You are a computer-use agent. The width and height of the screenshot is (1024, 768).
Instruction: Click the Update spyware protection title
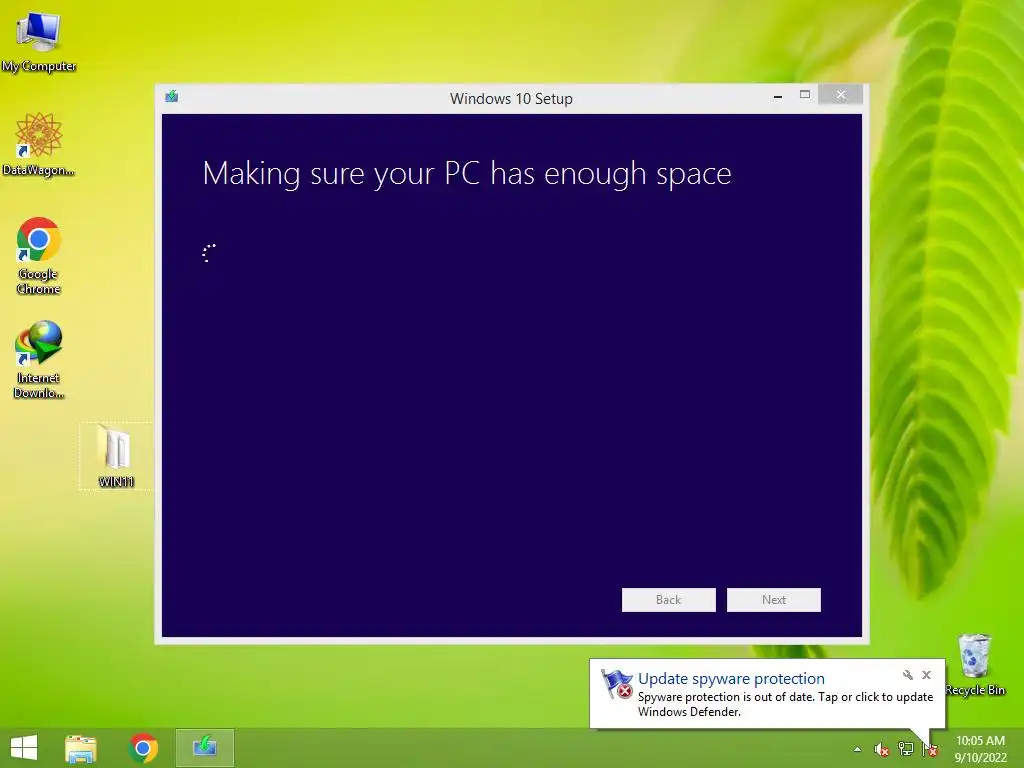point(731,679)
